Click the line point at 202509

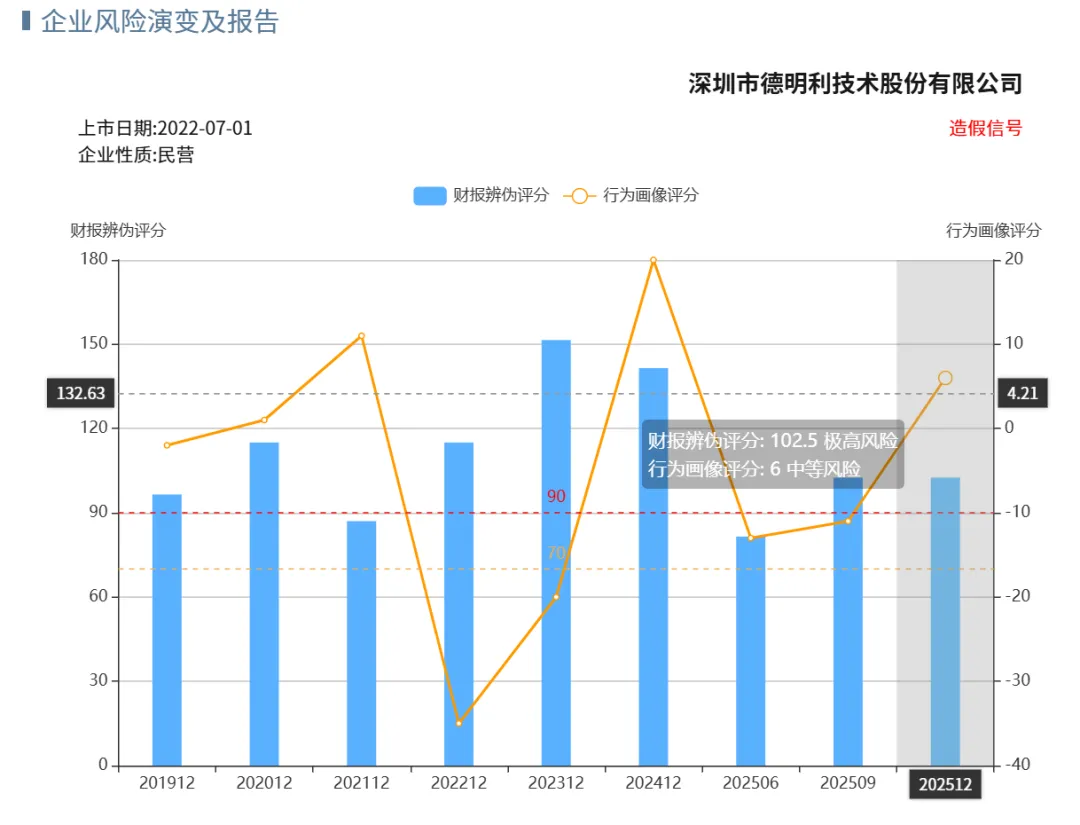tap(848, 521)
